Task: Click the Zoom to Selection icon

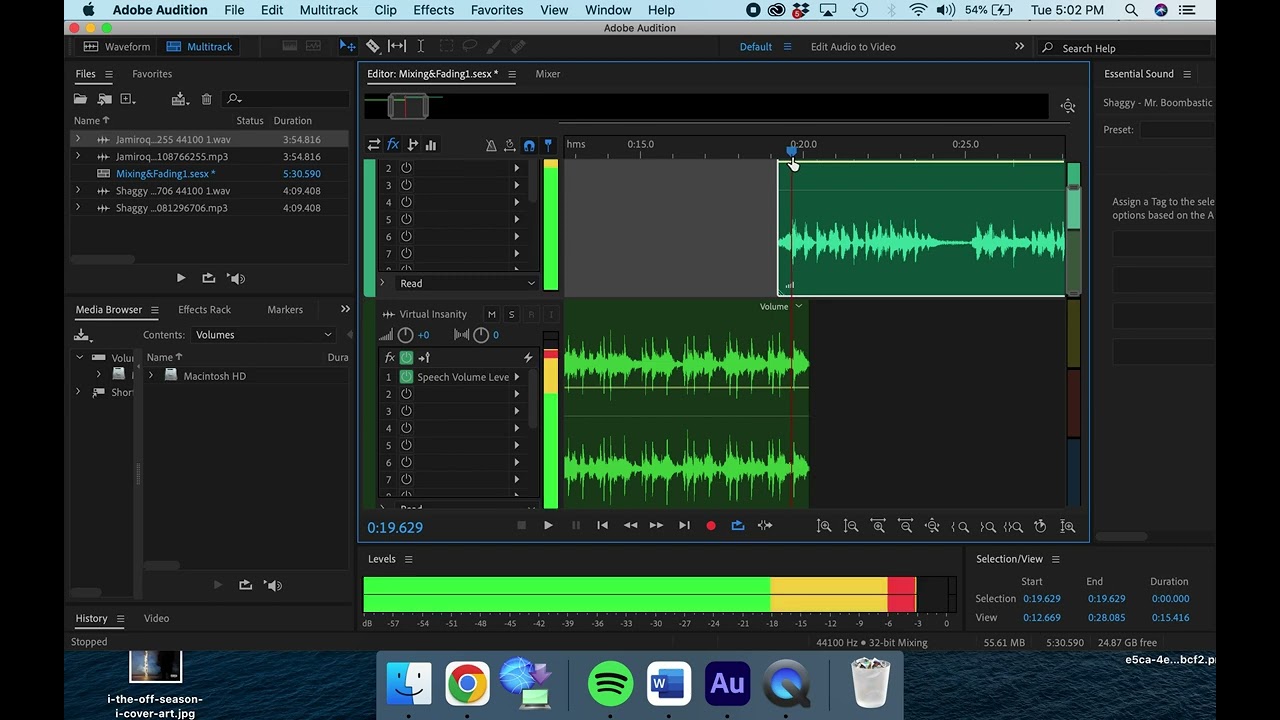Action: [1013, 526]
